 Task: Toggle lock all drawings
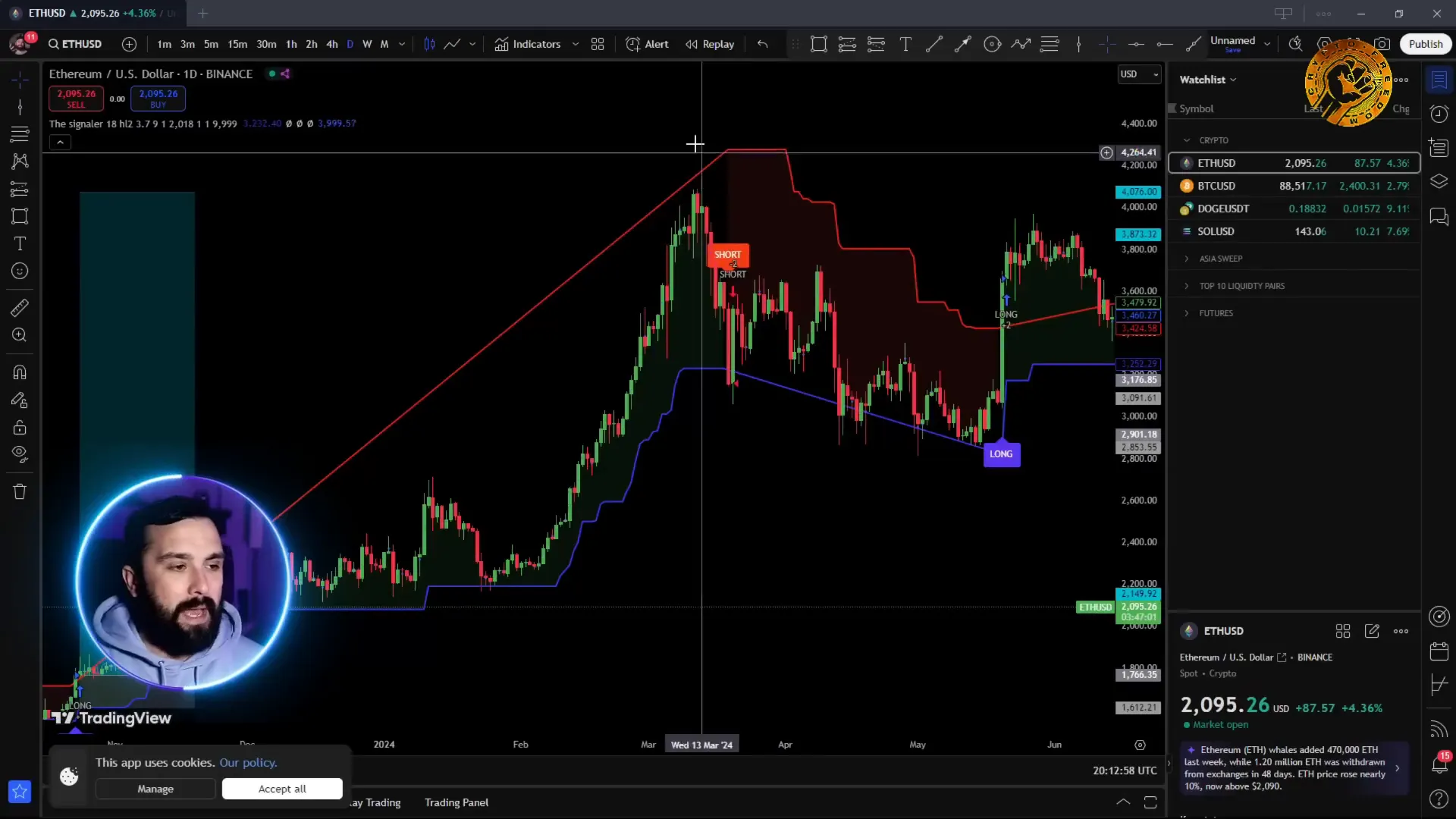coord(20,427)
